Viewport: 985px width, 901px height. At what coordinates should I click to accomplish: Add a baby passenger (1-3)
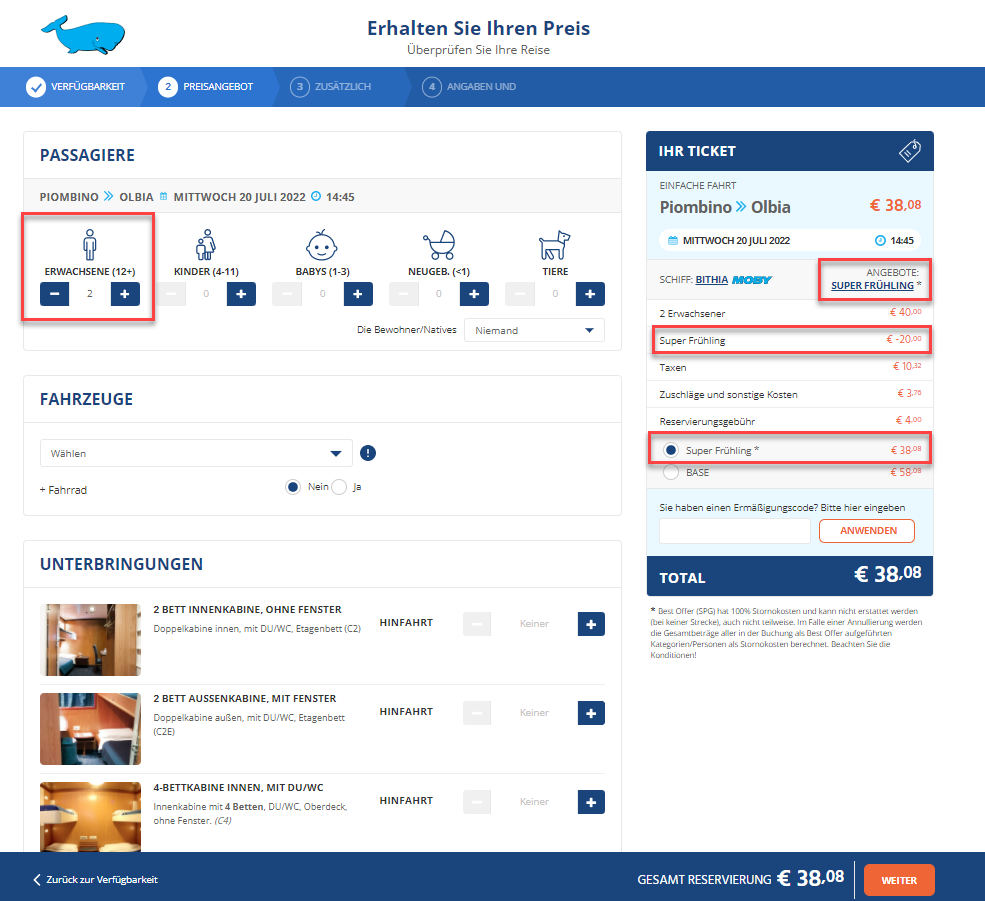[x=358, y=294]
